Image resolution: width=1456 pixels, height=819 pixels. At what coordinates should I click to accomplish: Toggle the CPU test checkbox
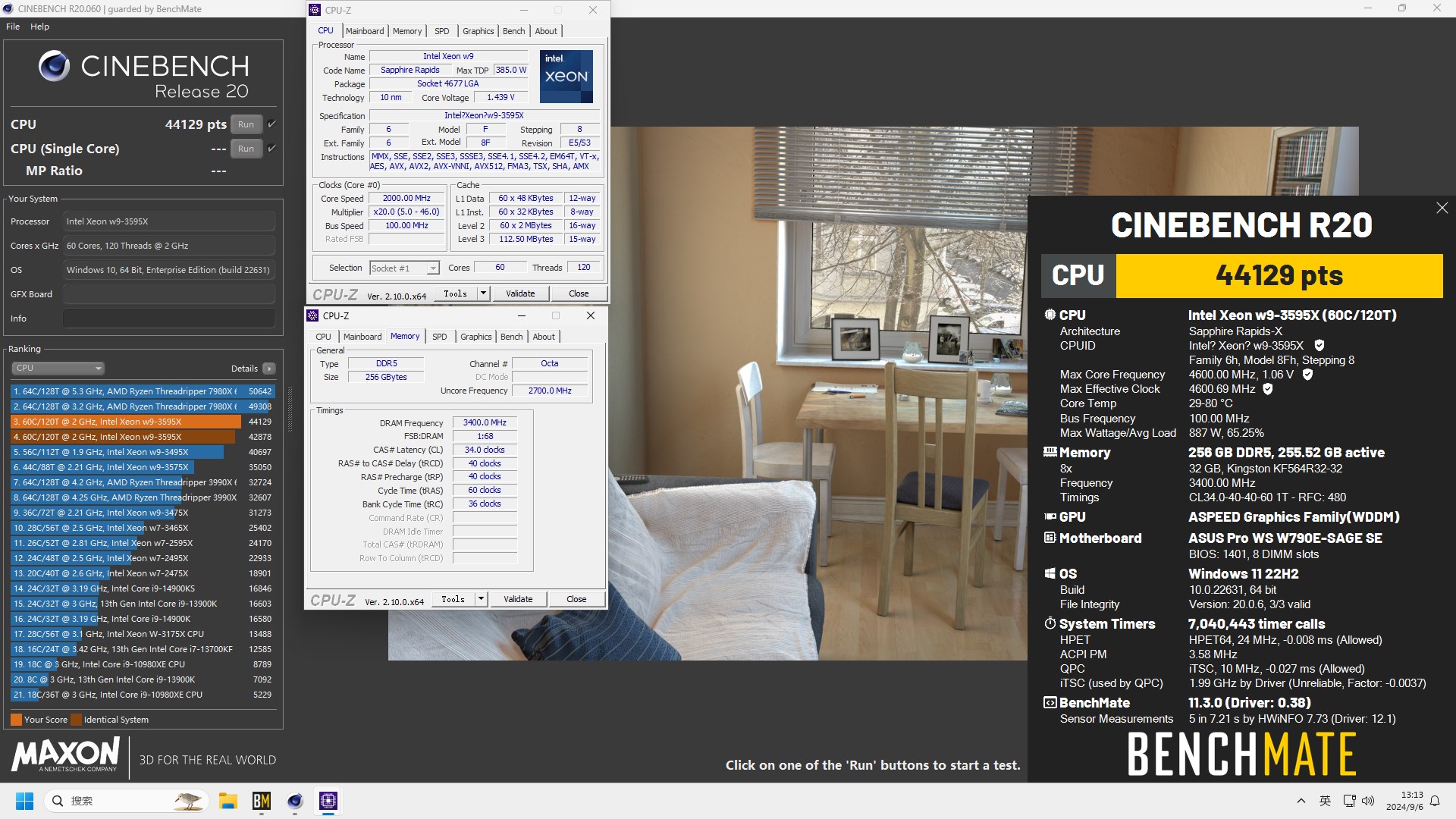[x=271, y=124]
